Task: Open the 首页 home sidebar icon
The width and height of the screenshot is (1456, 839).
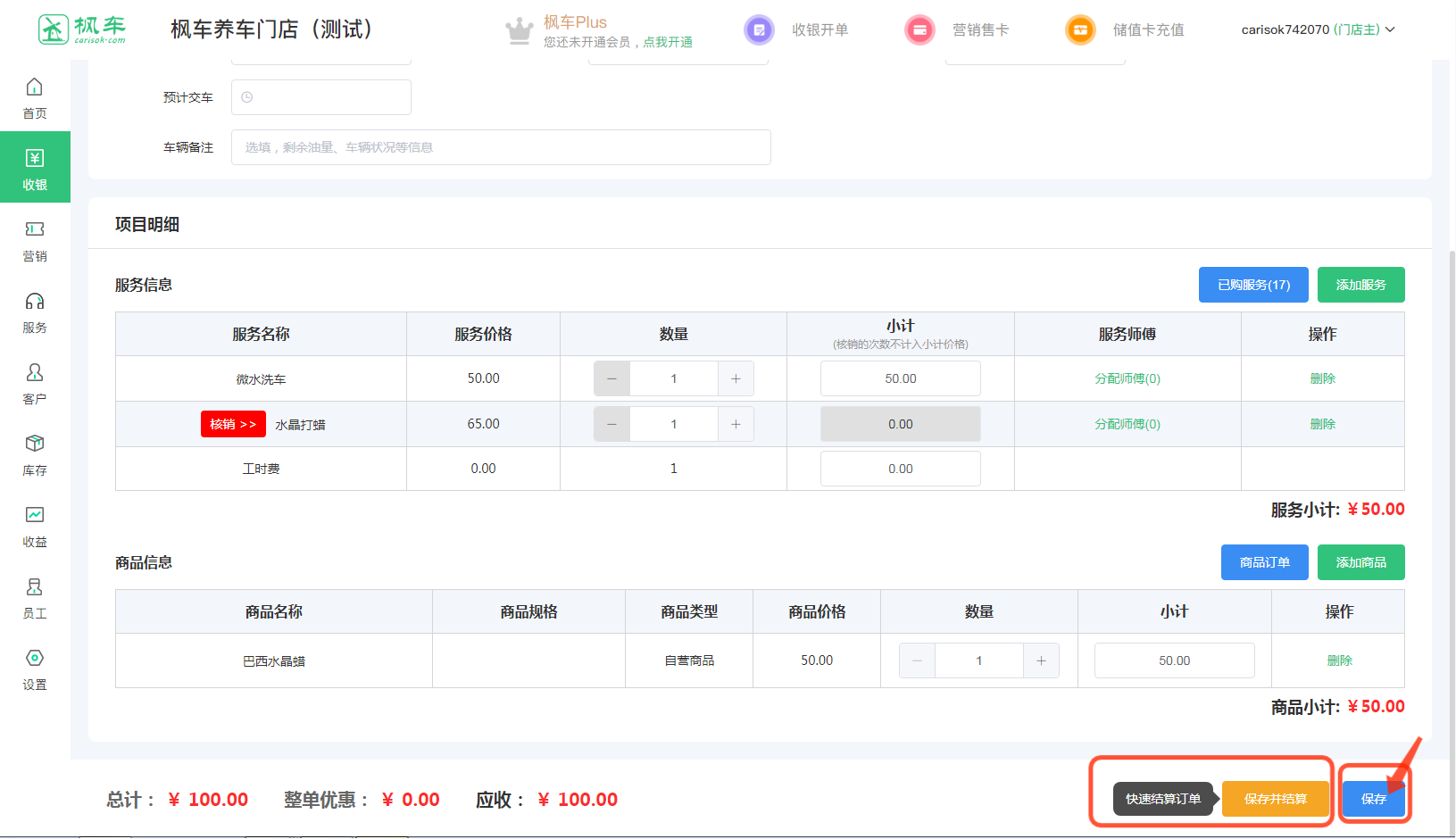Action: click(35, 96)
